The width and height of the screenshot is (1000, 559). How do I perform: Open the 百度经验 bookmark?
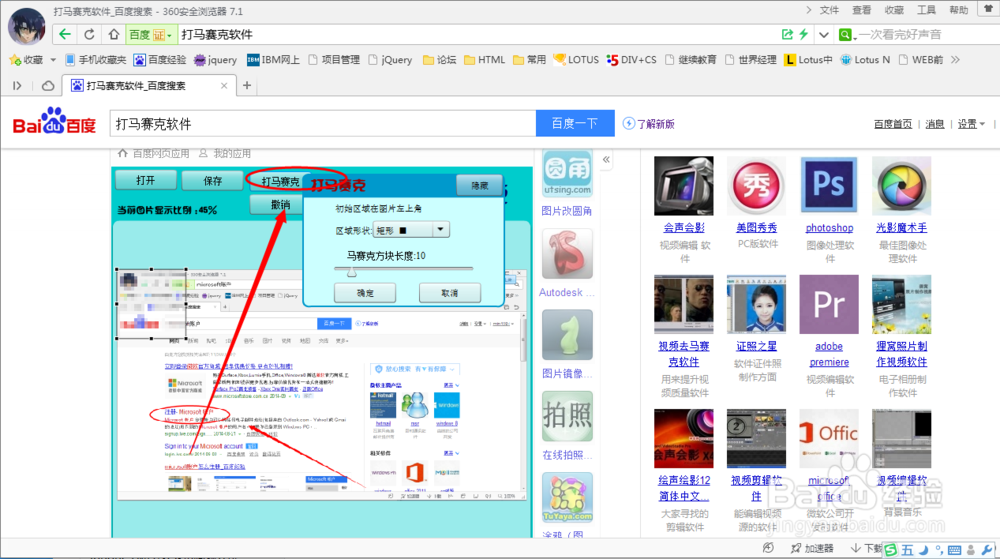[x=160, y=60]
